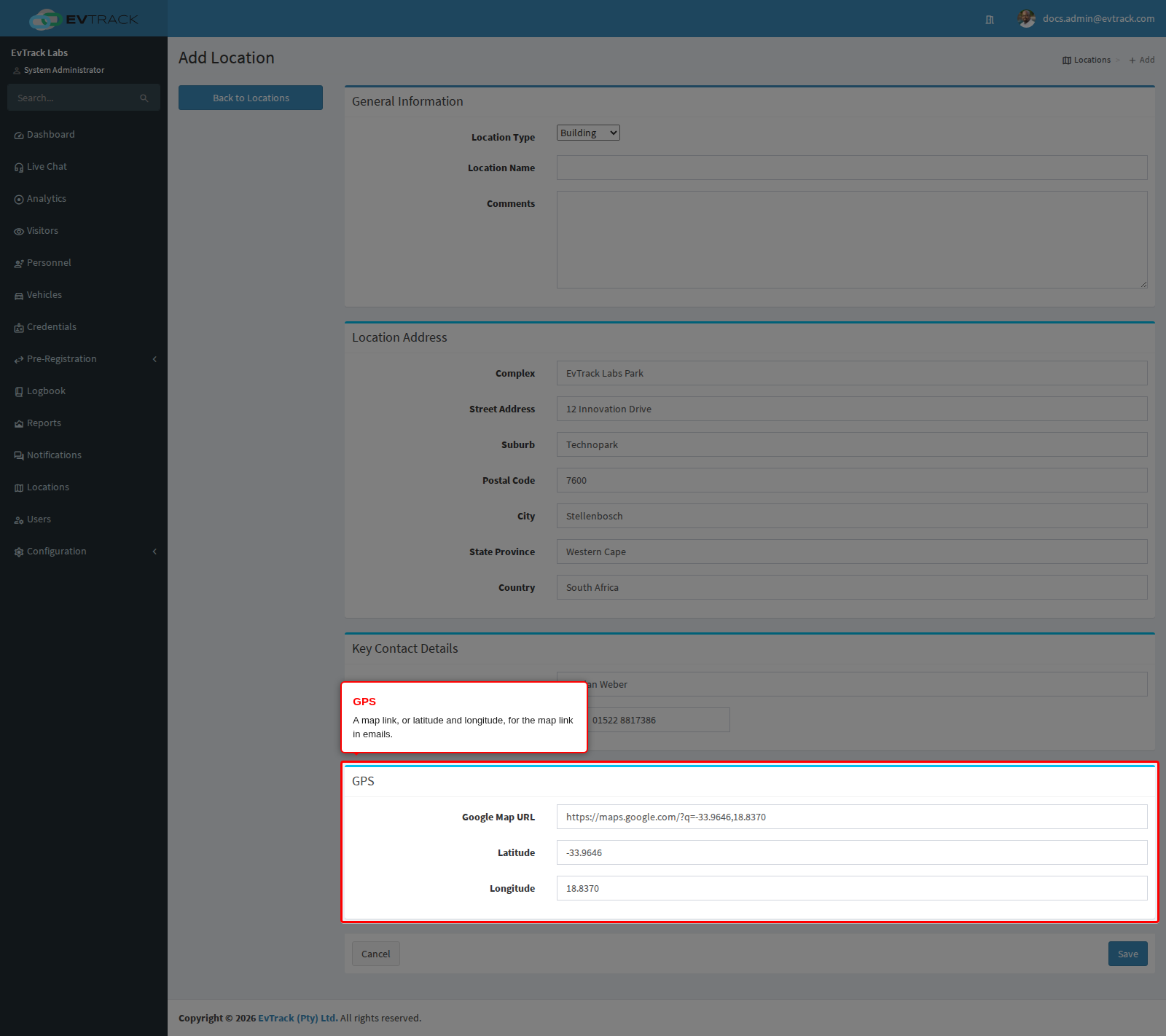The width and height of the screenshot is (1166, 1036).
Task: Click the Visitors eye icon
Action: pos(19,232)
